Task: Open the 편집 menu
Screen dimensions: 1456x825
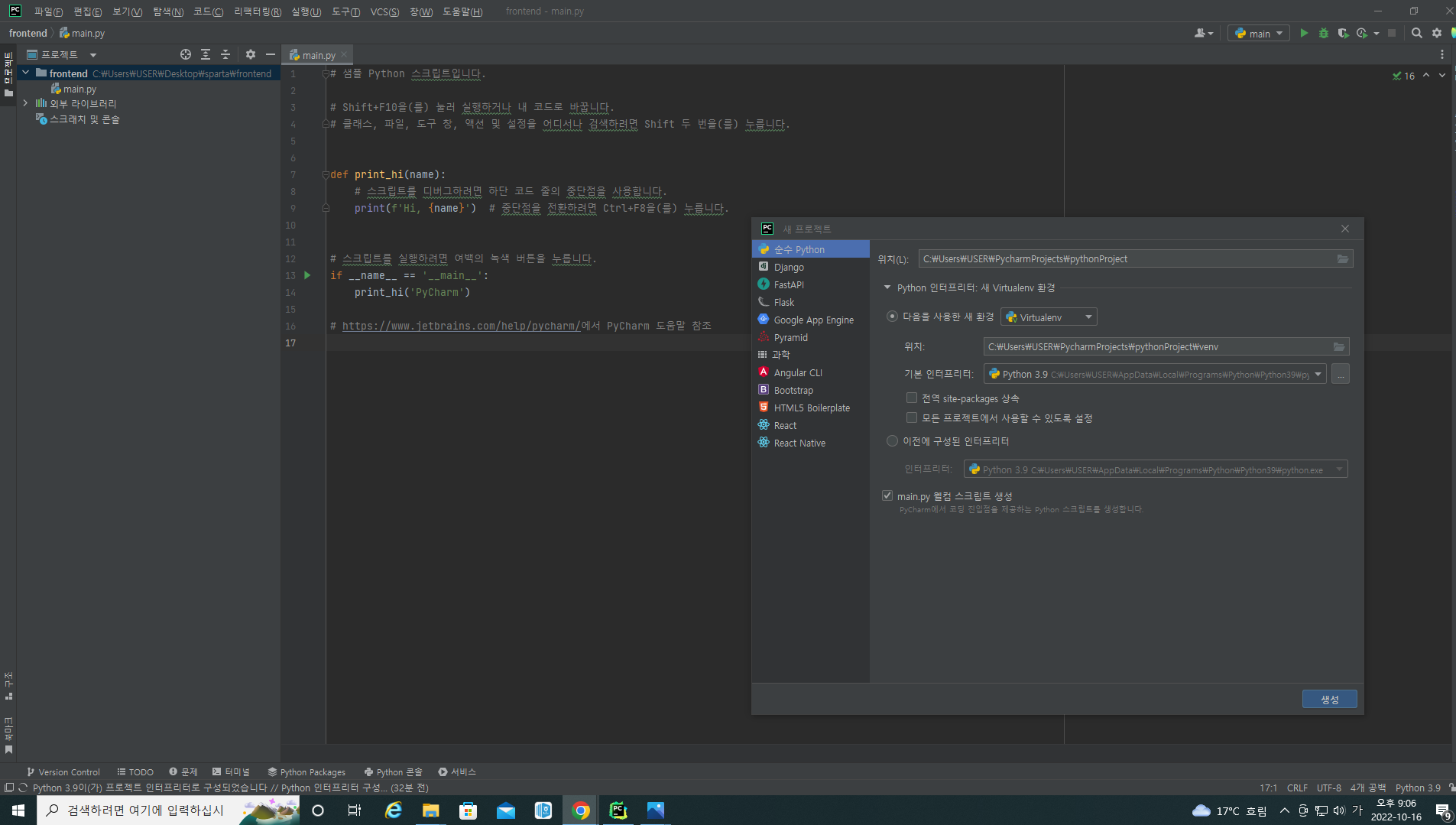Action: click(87, 11)
